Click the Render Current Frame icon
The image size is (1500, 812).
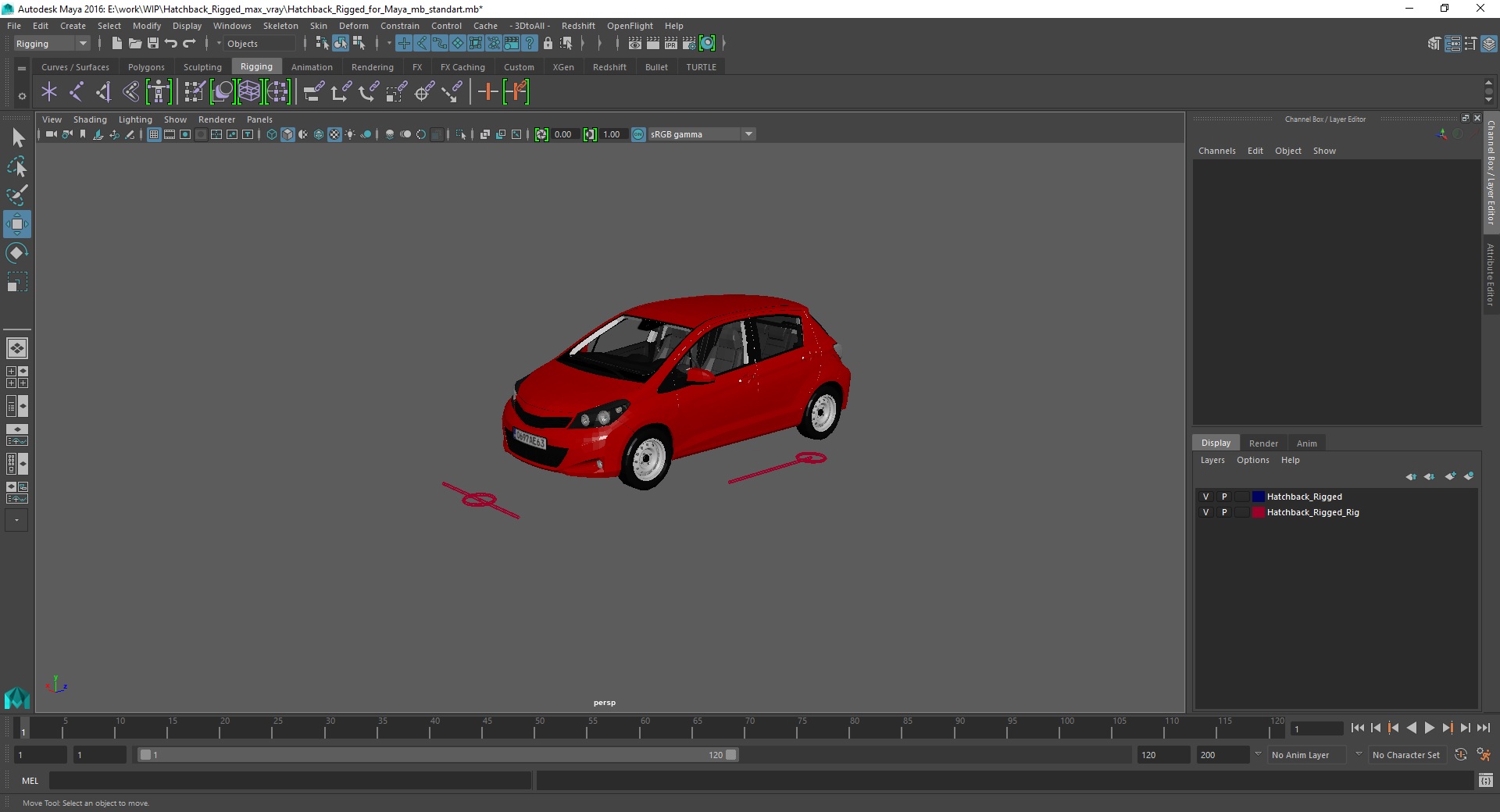coord(653,44)
